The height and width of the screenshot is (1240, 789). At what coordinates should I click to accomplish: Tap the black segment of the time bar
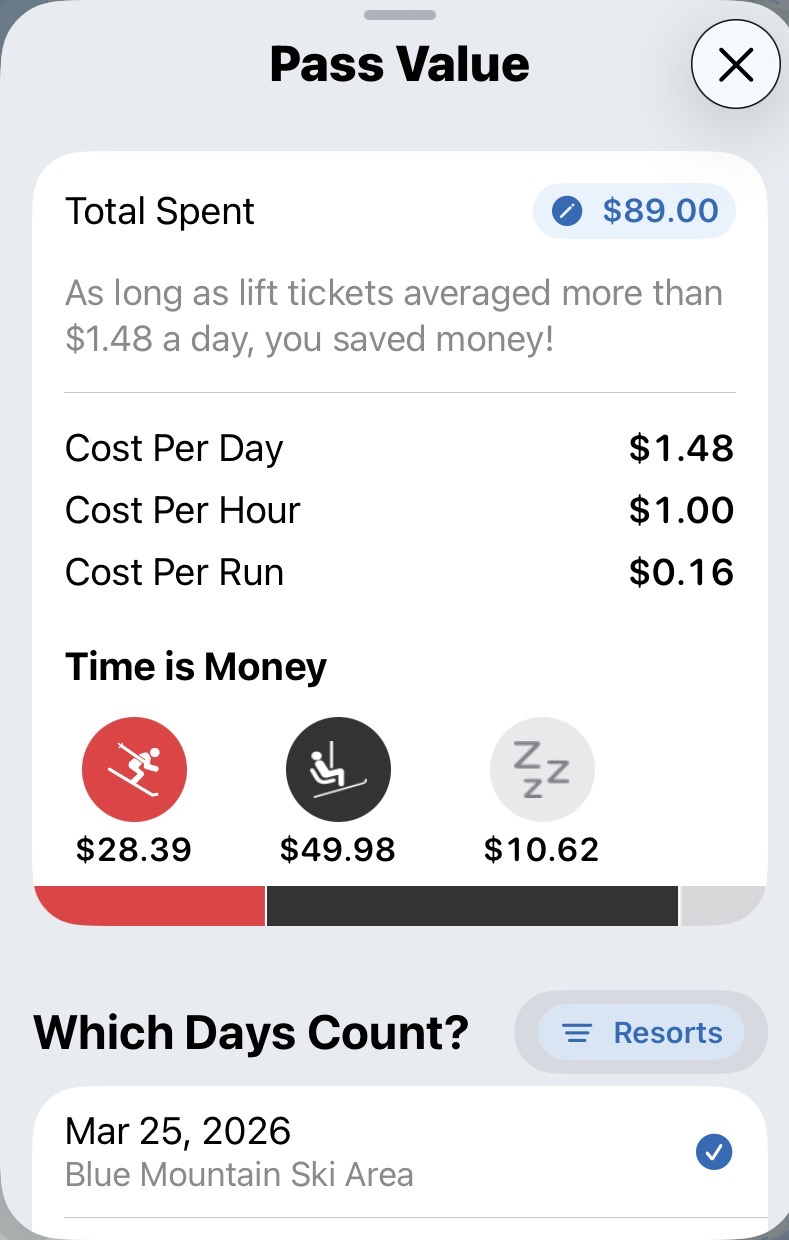pyautogui.click(x=472, y=905)
